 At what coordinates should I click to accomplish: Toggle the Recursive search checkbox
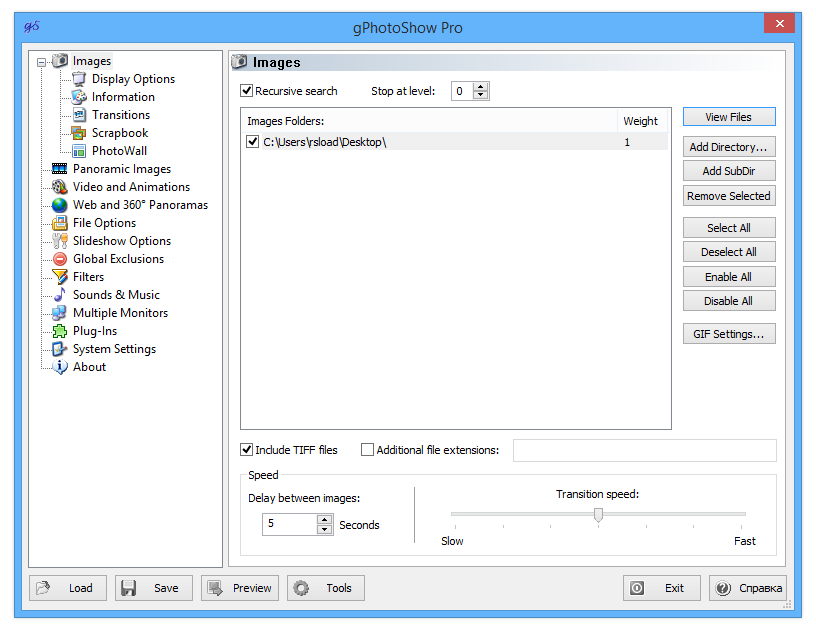tap(247, 91)
